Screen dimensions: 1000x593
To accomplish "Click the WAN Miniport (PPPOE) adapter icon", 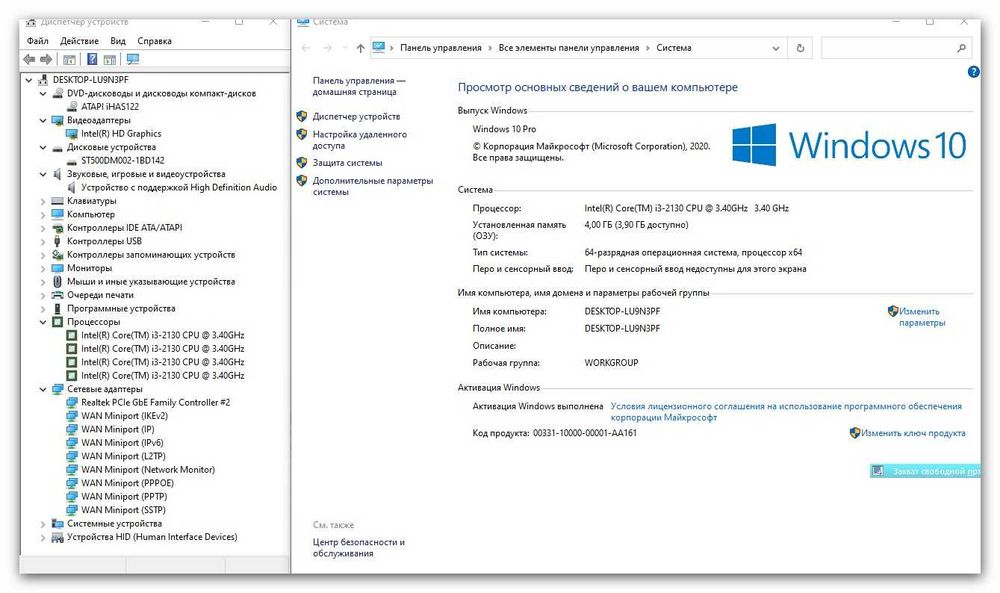I will (72, 483).
